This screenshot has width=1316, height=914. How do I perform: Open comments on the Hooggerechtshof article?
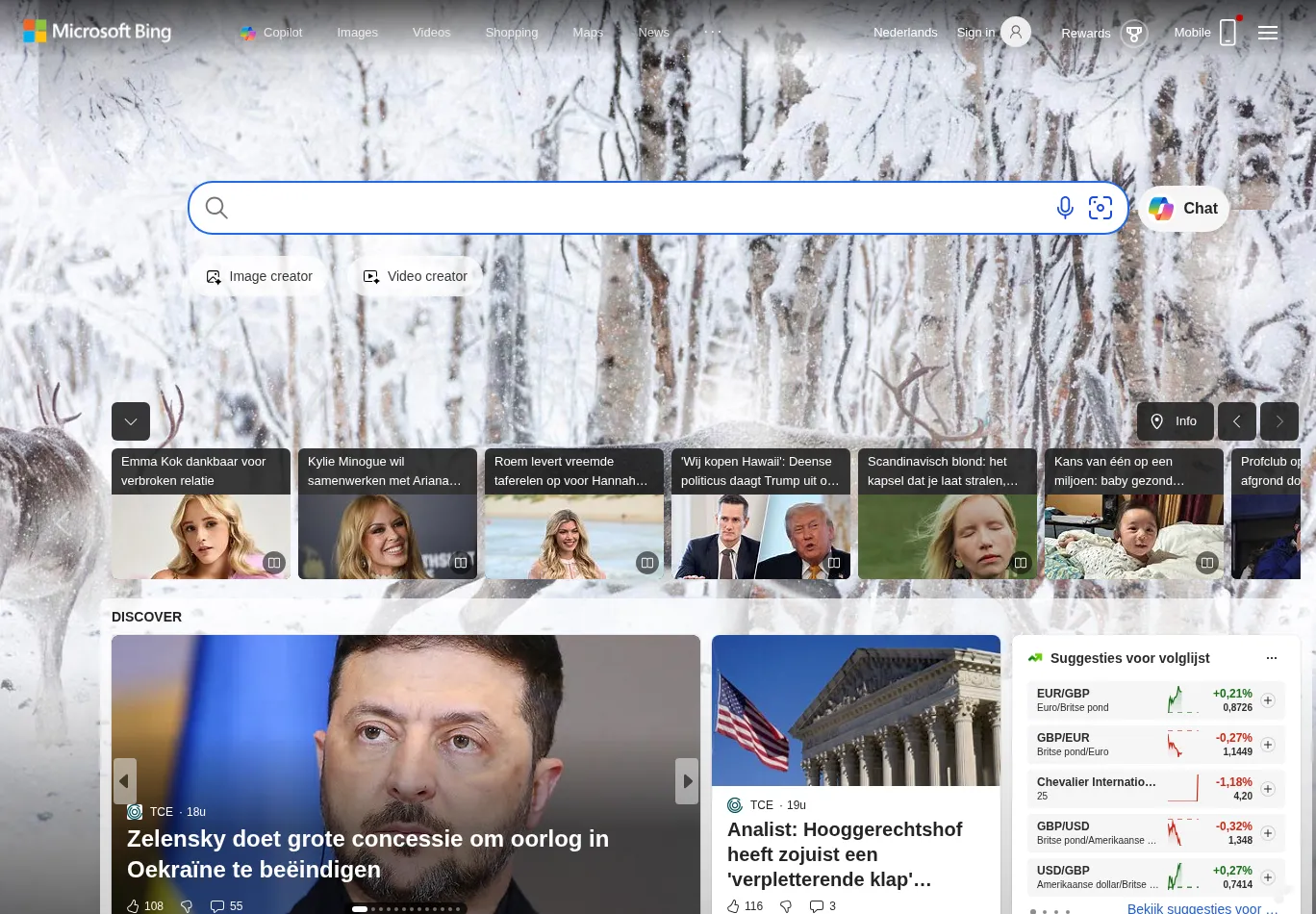(x=817, y=906)
